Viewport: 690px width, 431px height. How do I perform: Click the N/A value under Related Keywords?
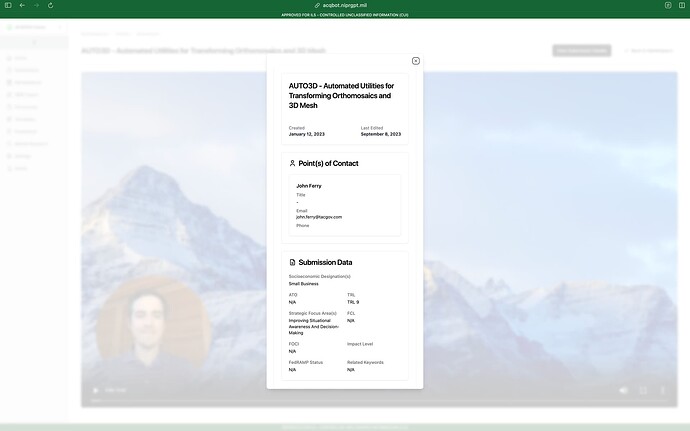[x=351, y=370]
